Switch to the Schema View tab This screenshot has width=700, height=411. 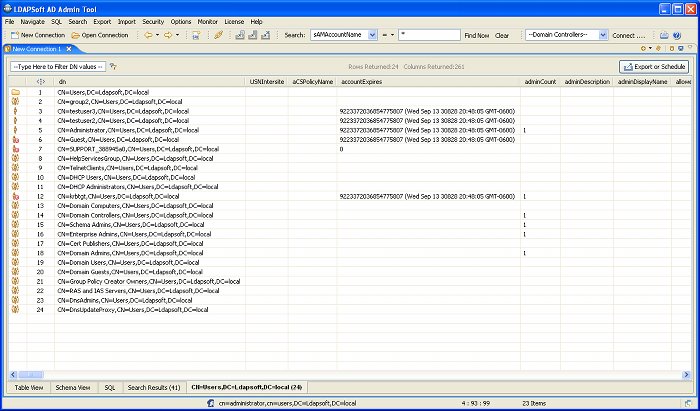click(73, 386)
